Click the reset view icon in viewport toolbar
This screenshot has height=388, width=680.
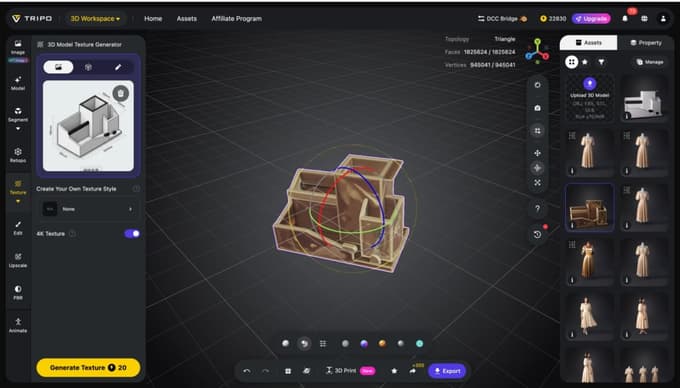pyautogui.click(x=537, y=85)
